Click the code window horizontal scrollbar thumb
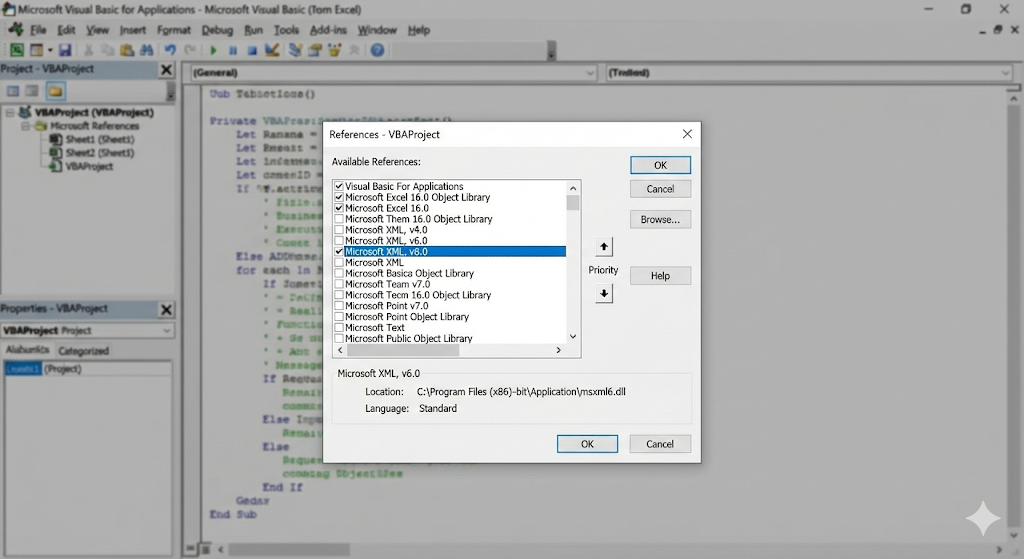 (289, 550)
